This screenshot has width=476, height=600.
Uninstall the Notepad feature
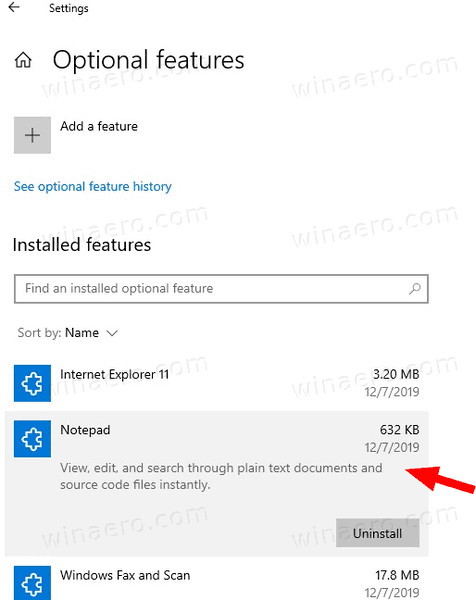pos(377,533)
